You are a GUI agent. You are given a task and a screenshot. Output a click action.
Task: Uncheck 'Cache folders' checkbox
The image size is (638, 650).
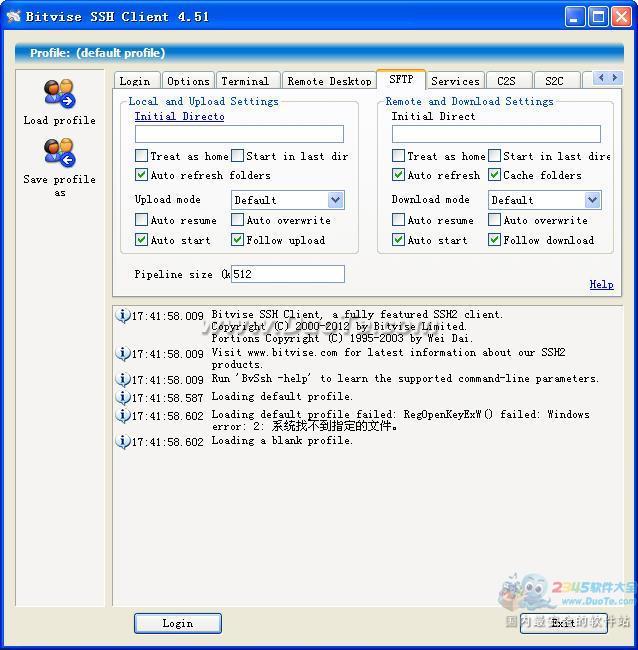[494, 175]
